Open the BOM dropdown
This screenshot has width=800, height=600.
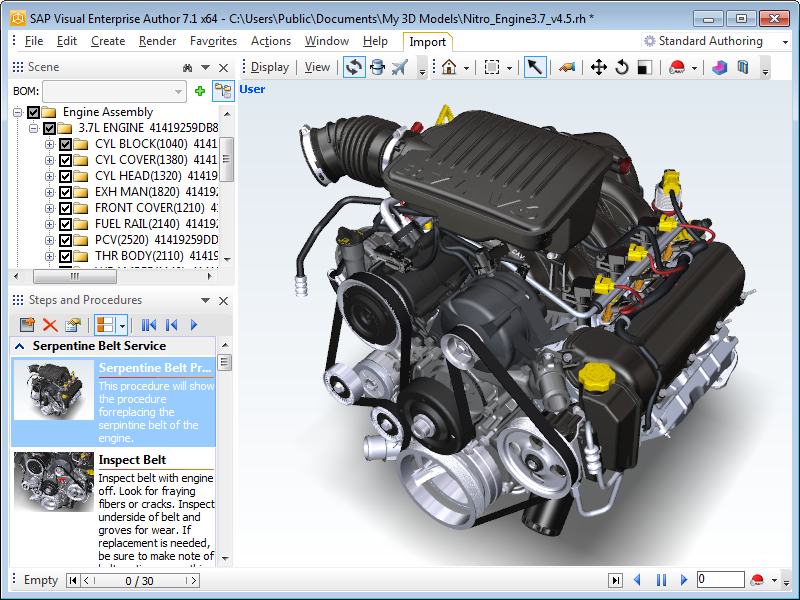pos(179,91)
